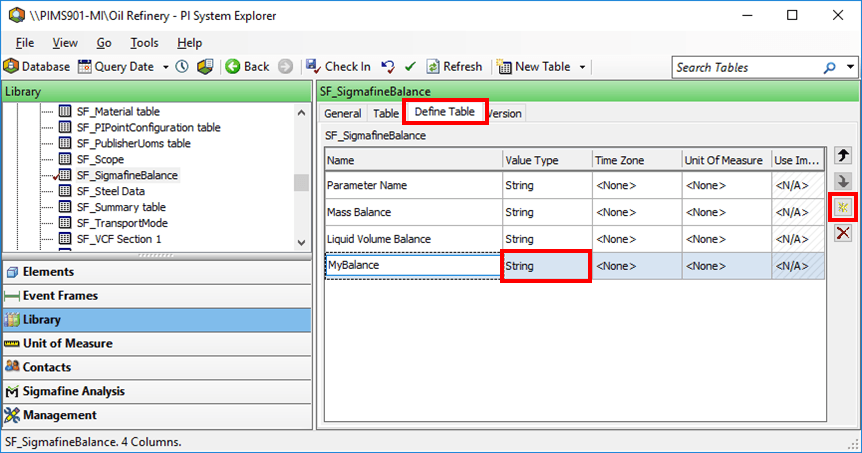Open the search options dropdown arrow
The height and width of the screenshot is (453, 862).
tap(850, 67)
